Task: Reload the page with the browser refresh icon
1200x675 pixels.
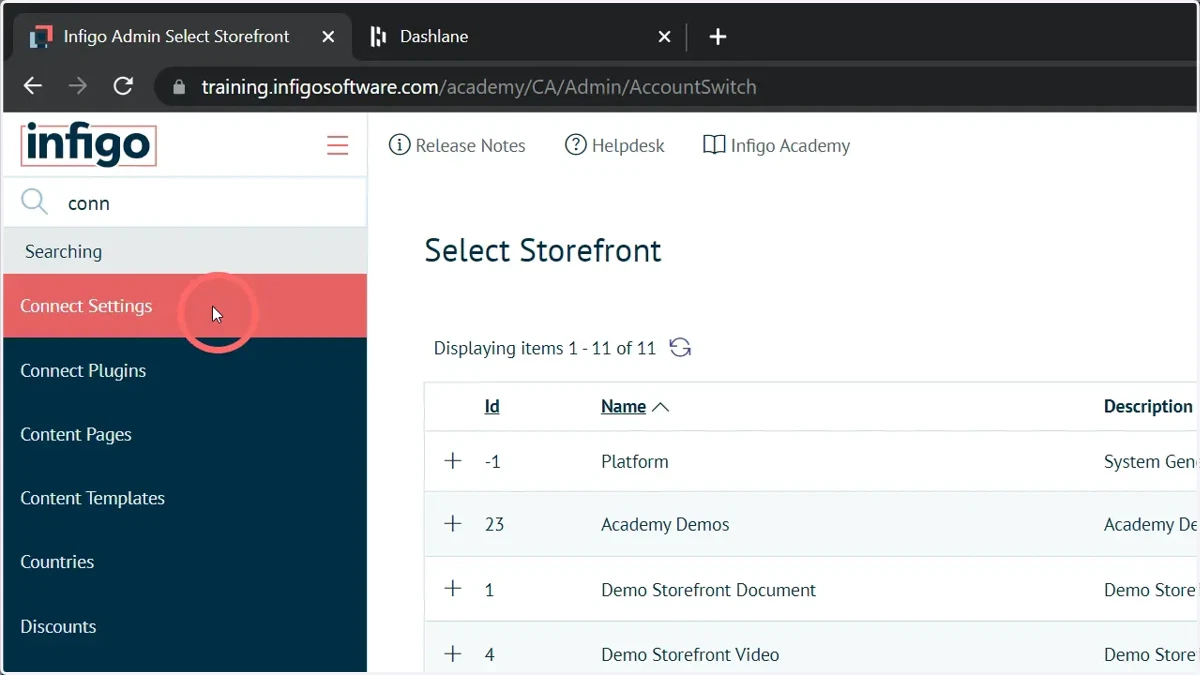Action: pyautogui.click(x=123, y=86)
